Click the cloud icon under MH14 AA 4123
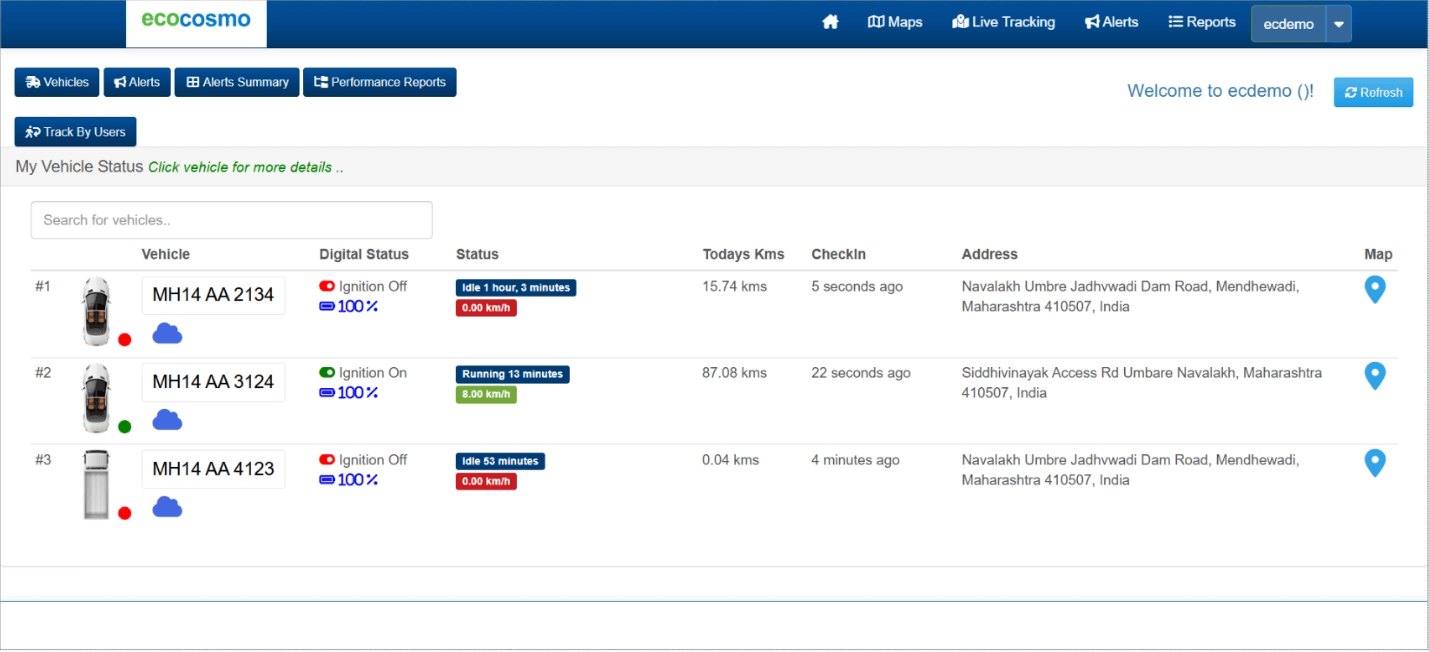Screen dimensions: 1429x652 [x=167, y=508]
